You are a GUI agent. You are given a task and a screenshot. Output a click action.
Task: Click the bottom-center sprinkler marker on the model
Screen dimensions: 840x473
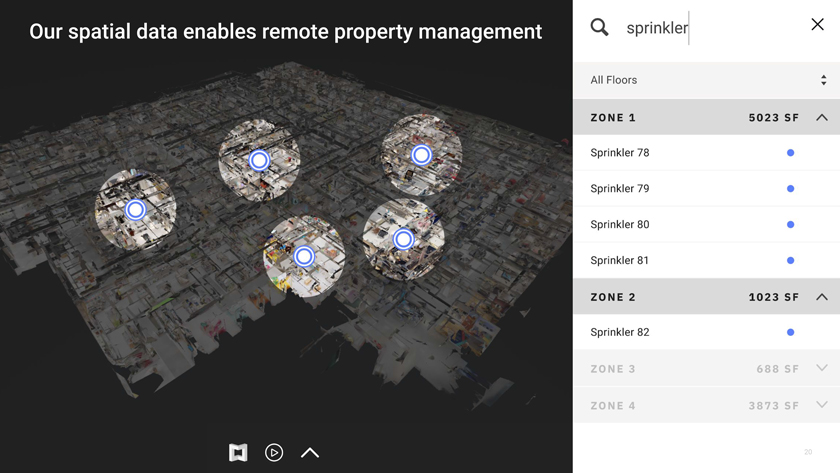(304, 257)
